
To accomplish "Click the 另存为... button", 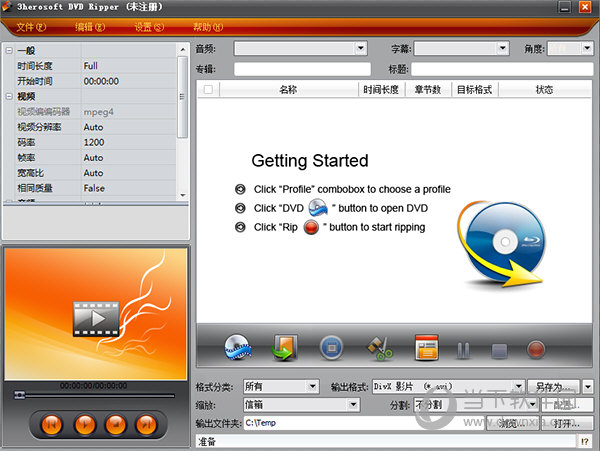I will pyautogui.click(x=554, y=387).
